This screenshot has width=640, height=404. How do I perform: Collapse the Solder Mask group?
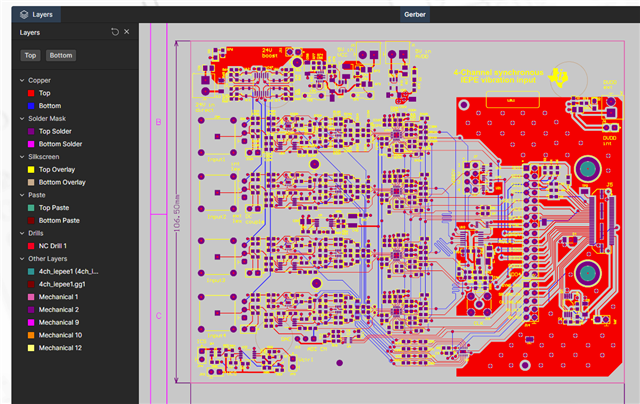pyautogui.click(x=22, y=118)
